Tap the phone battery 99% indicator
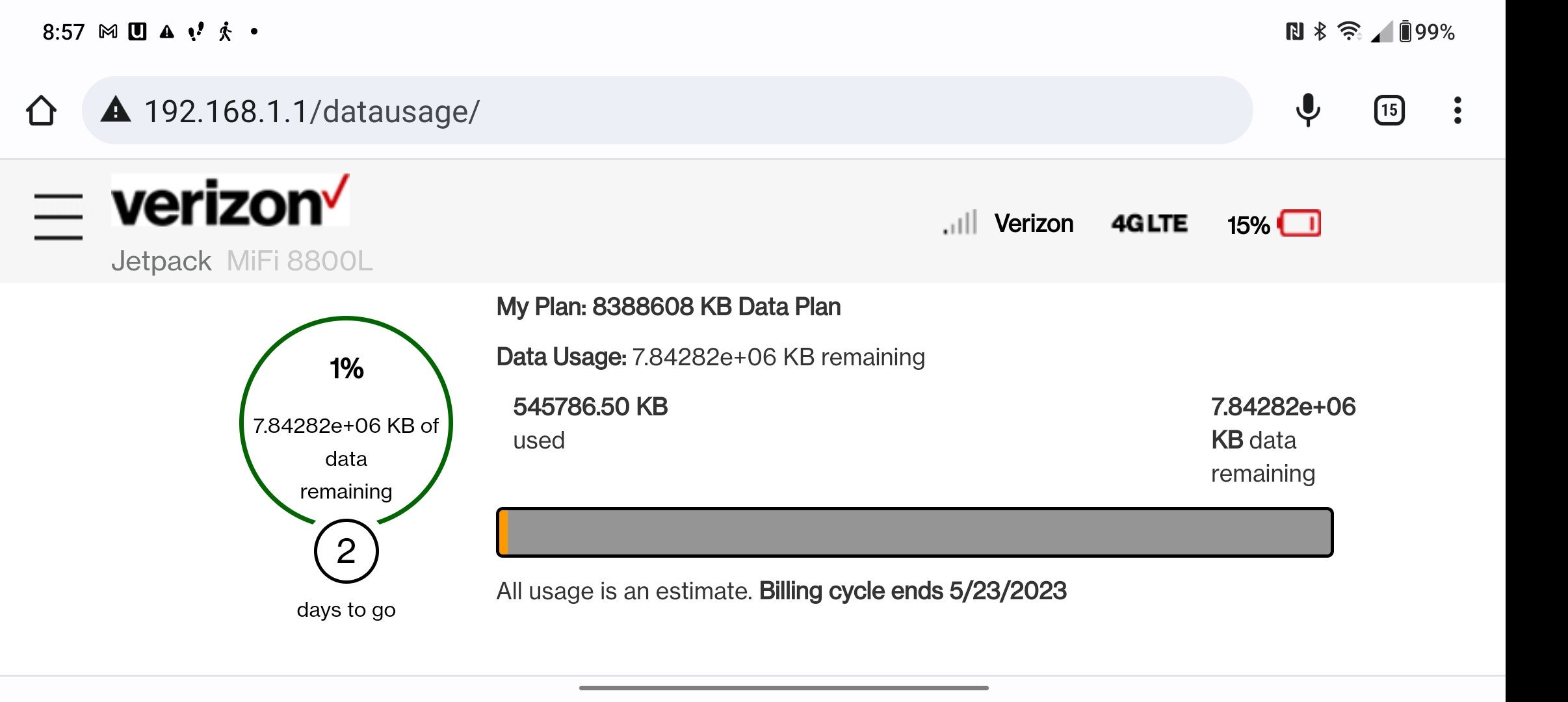The image size is (1568, 702). [1428, 31]
